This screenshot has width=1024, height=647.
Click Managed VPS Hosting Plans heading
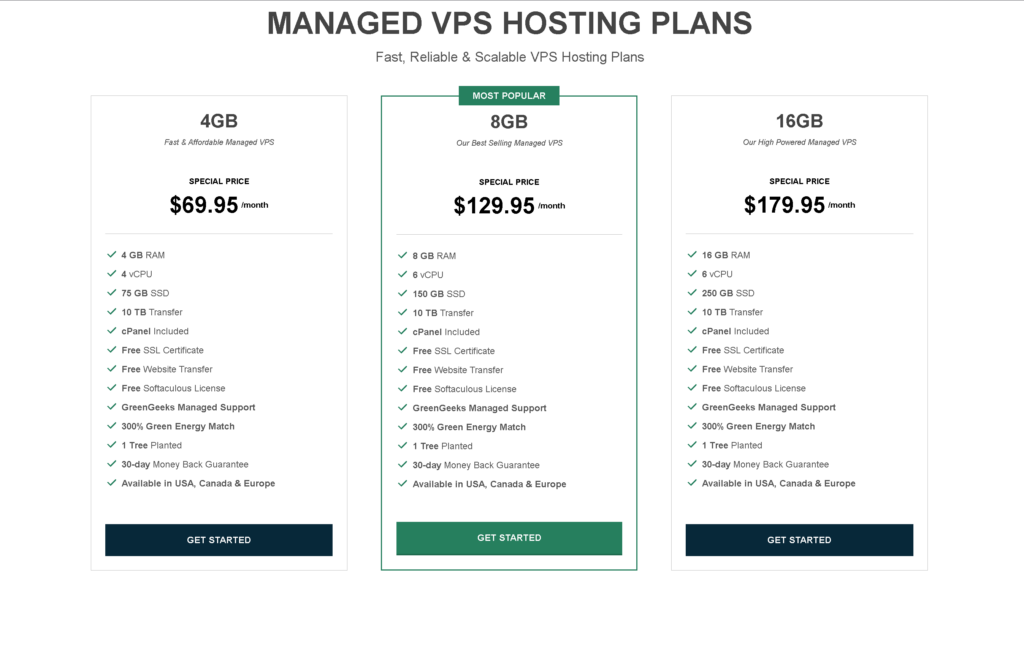tap(509, 23)
